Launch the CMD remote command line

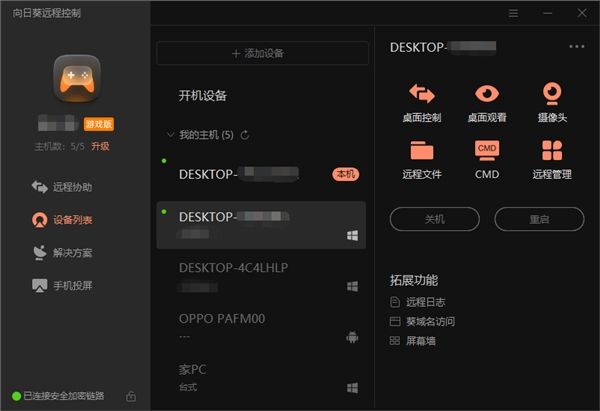click(x=486, y=151)
